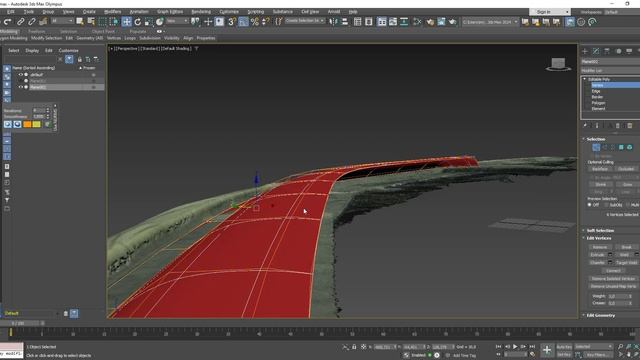Toggle the Window/Crossing selection icon

tap(114, 22)
